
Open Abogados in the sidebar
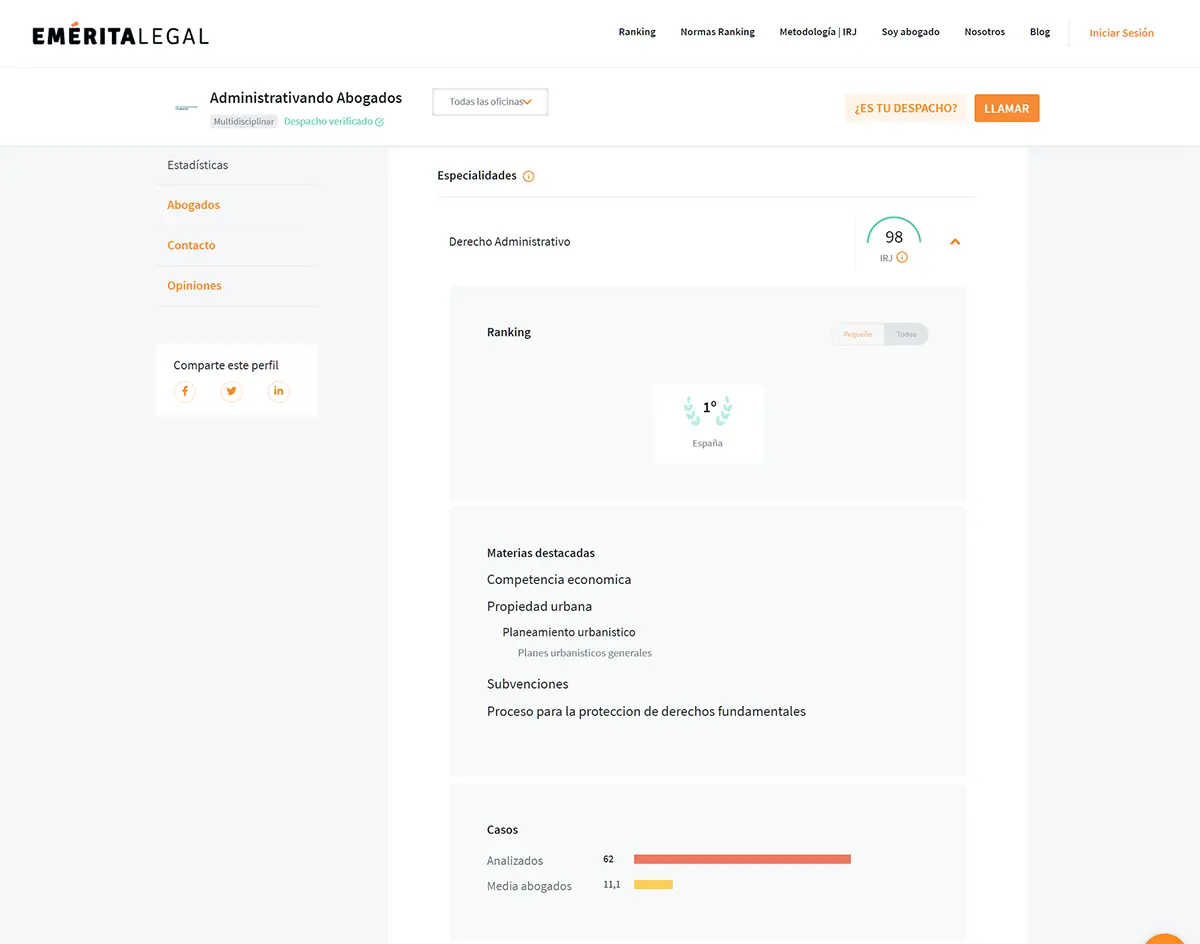[194, 205]
